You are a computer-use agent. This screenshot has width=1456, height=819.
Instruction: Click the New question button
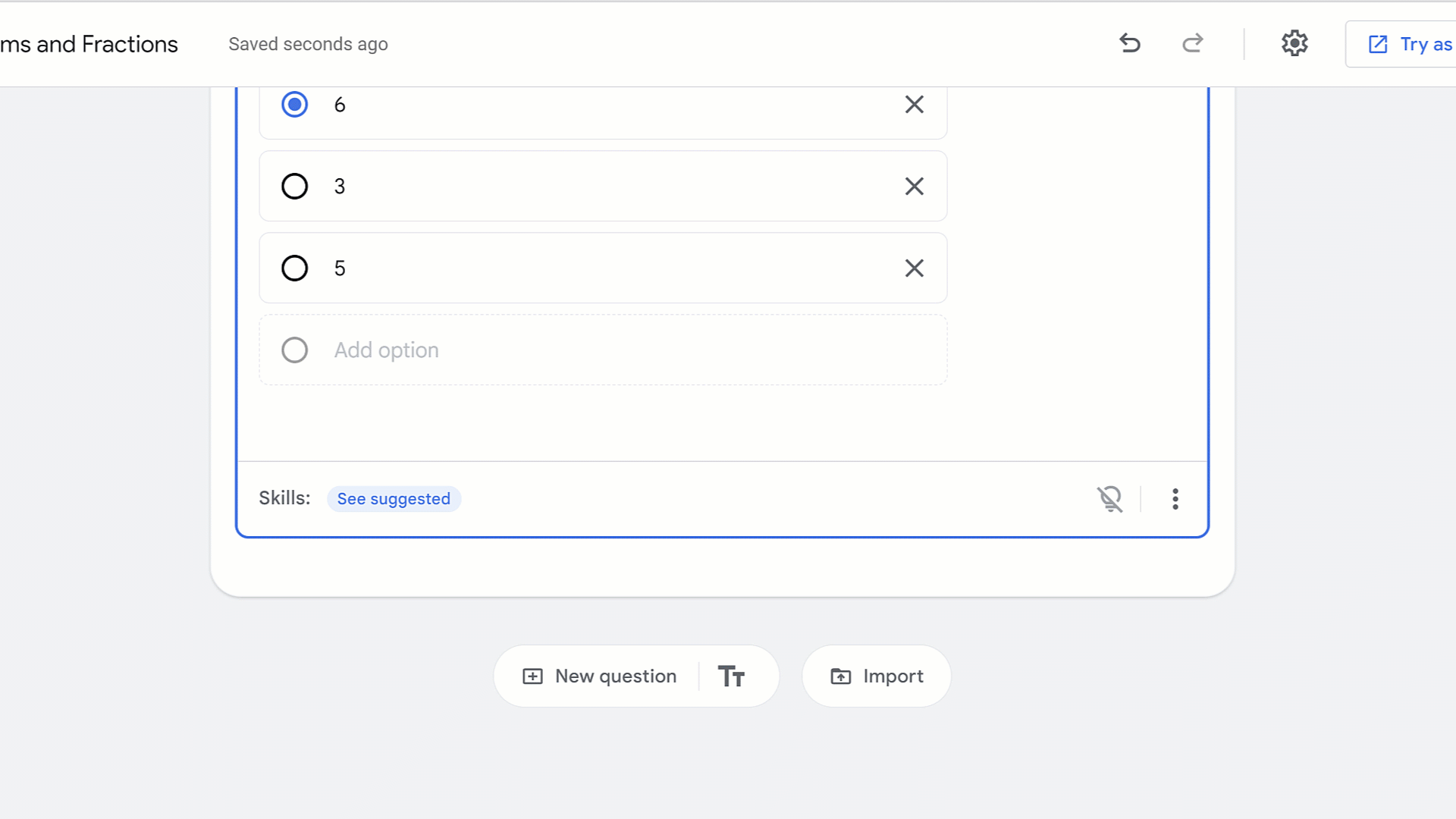click(x=600, y=676)
